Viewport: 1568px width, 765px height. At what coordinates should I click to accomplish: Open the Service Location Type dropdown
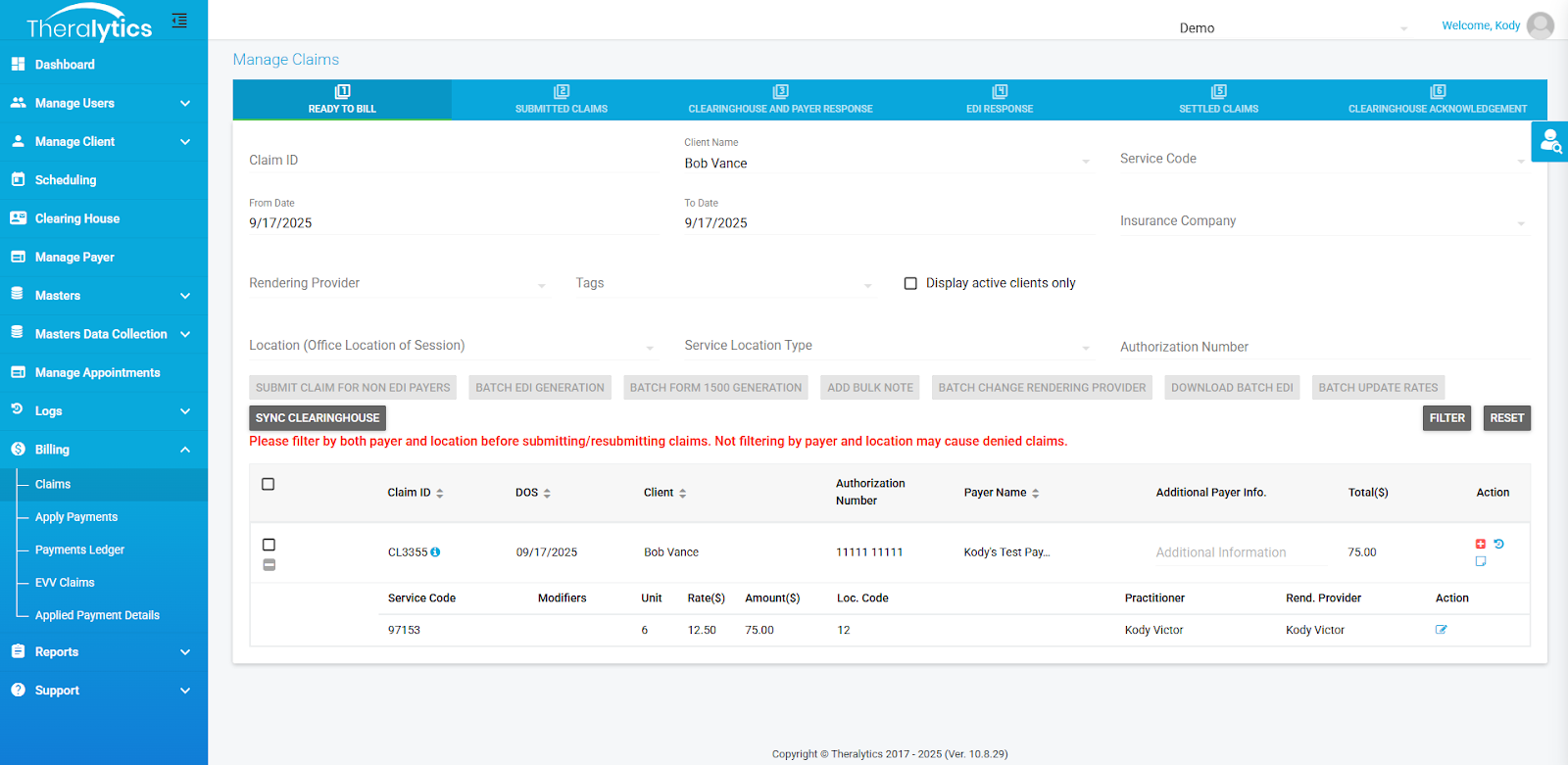[x=888, y=346]
